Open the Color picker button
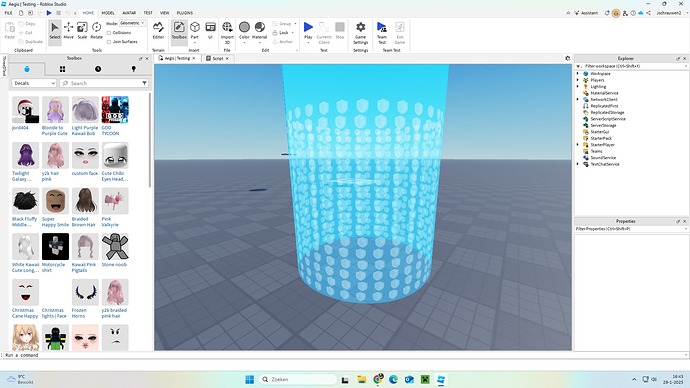 [244, 32]
